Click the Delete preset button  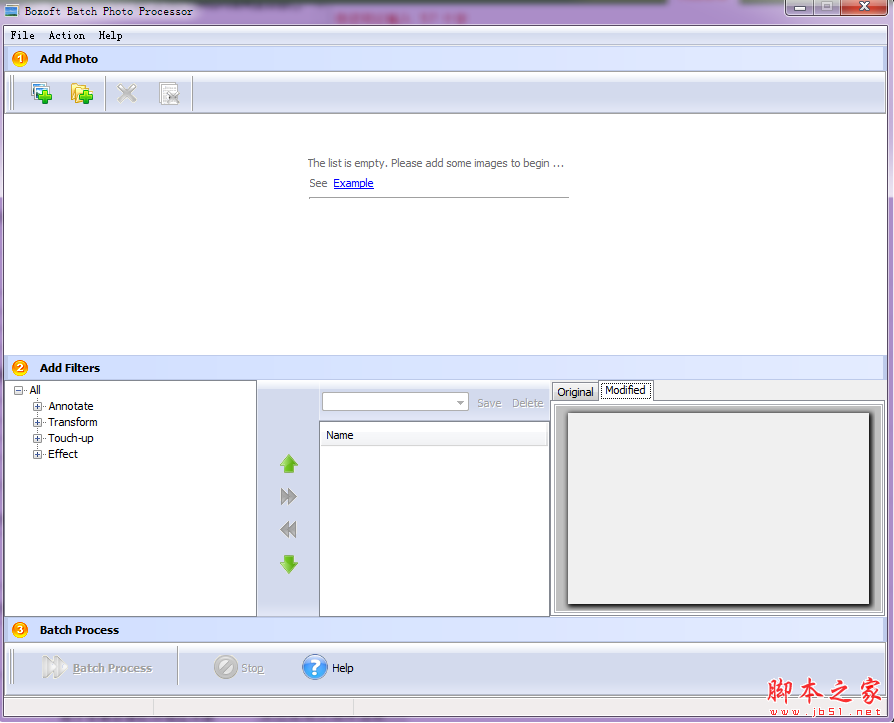528,403
